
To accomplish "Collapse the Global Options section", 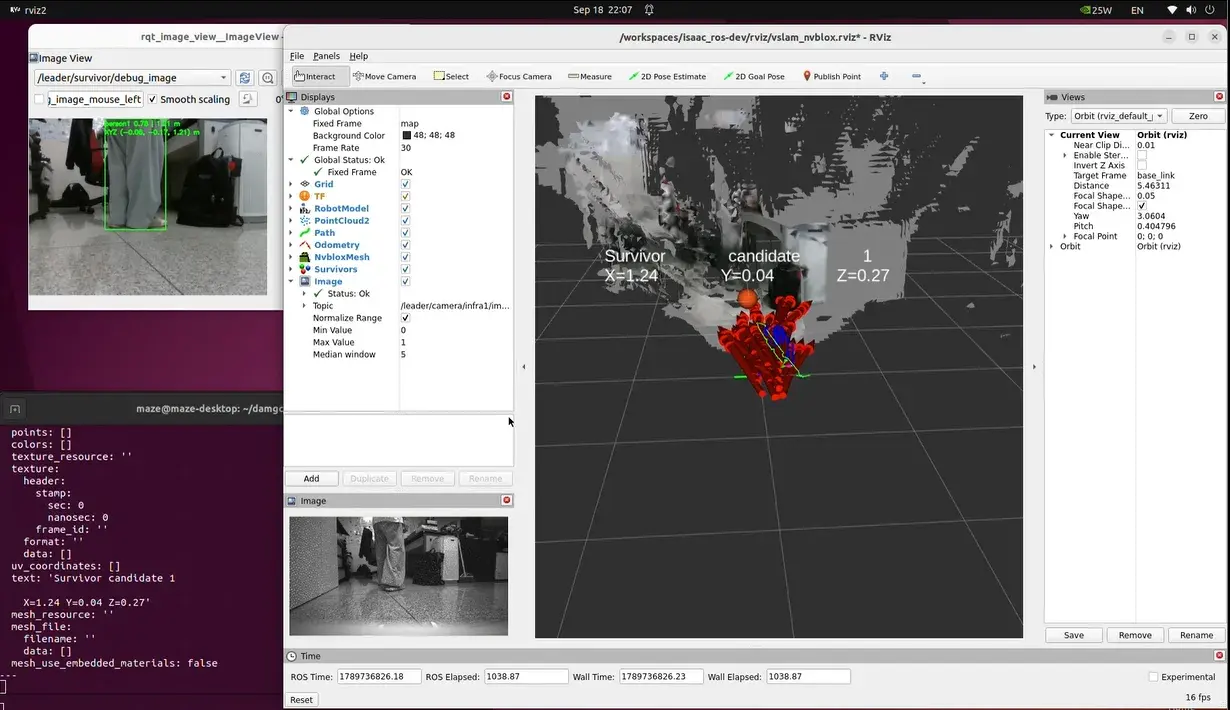I will 291,111.
